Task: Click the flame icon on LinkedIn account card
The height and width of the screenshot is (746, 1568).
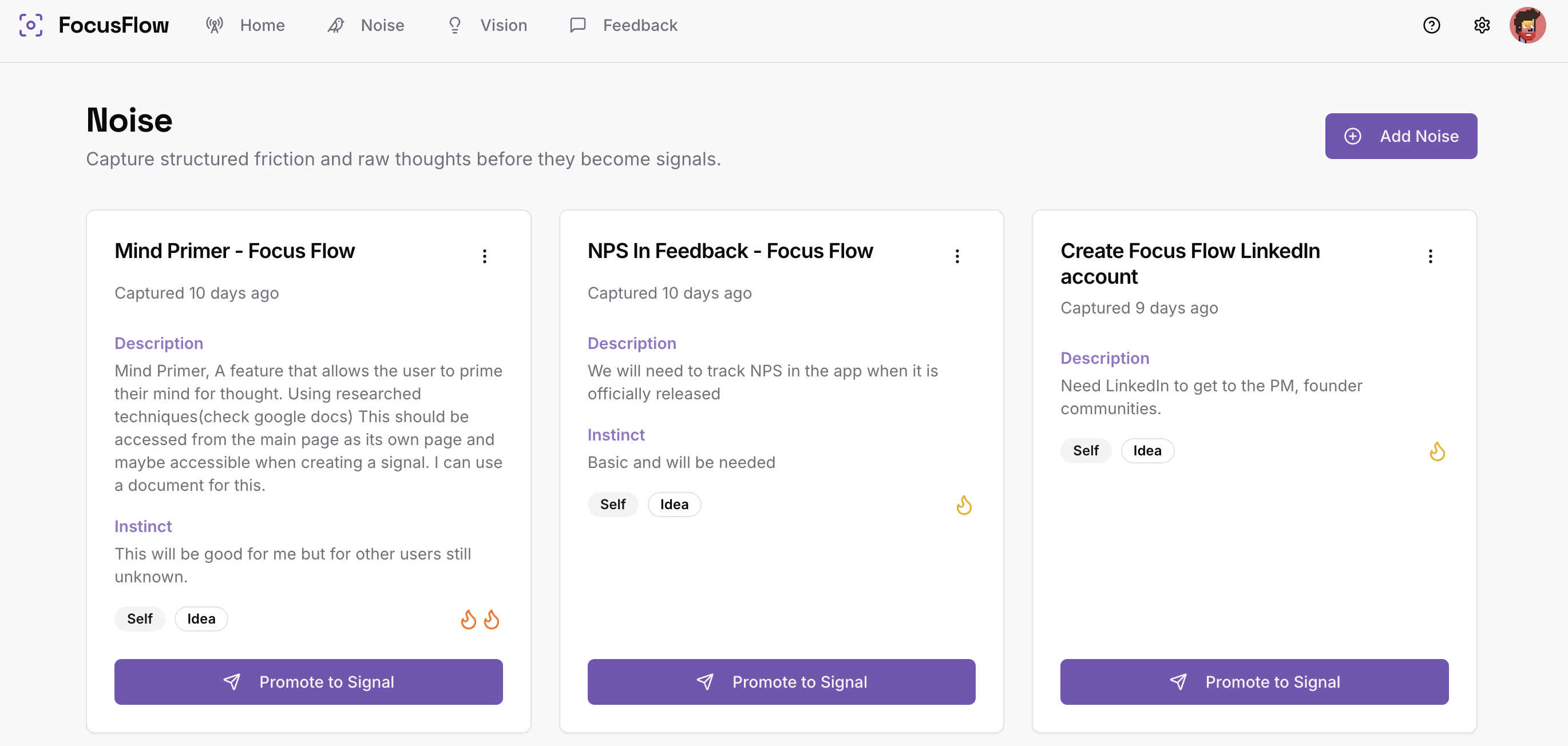Action: tap(1437, 451)
